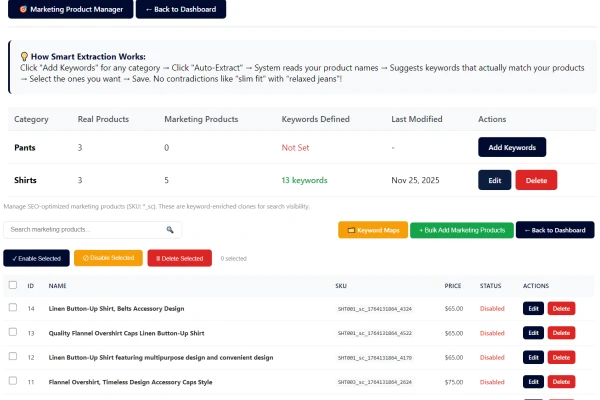The height and width of the screenshot is (400, 600).
Task: Click Delete Selected button
Action: 179,258
